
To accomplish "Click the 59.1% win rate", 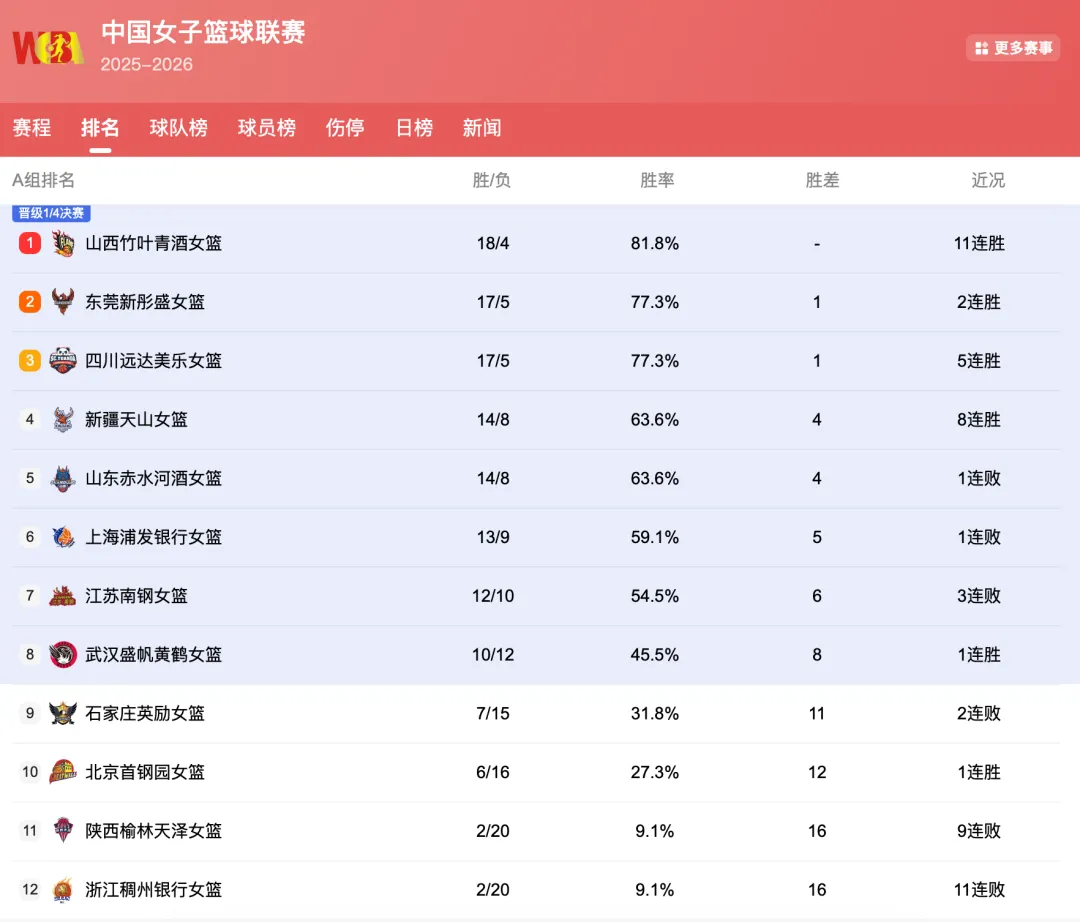I will (x=655, y=537).
